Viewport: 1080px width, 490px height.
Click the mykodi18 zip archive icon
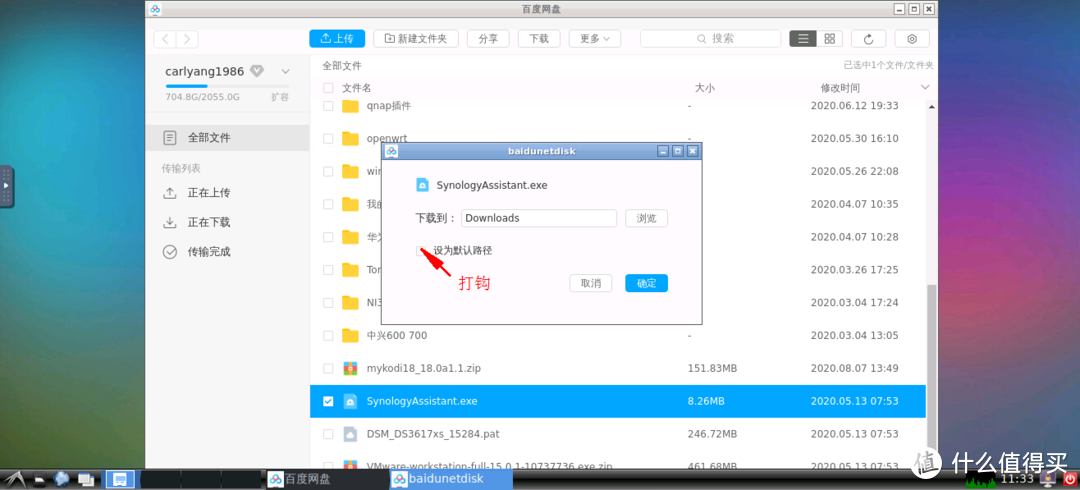[x=351, y=369]
